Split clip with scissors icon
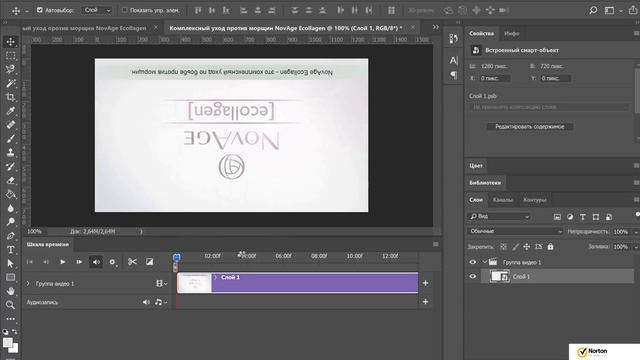Viewport: 640px width, 360px height. coord(132,262)
